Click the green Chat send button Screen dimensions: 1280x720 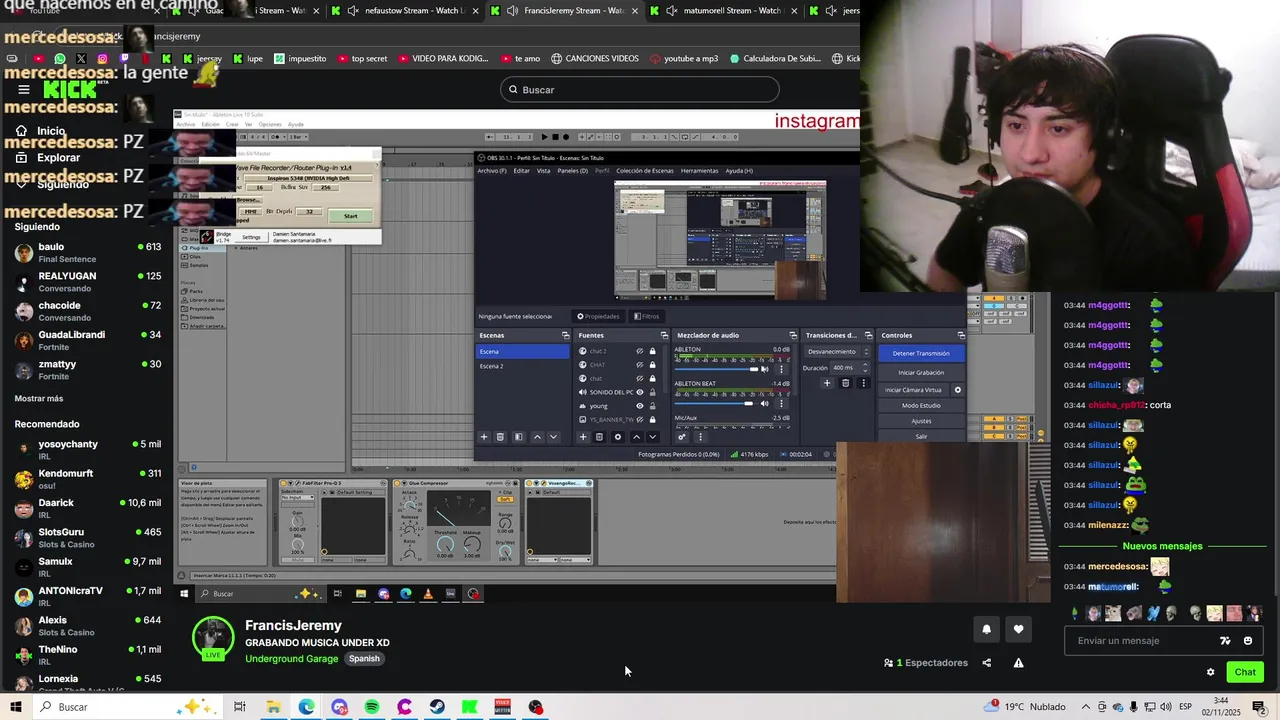[x=1244, y=672]
